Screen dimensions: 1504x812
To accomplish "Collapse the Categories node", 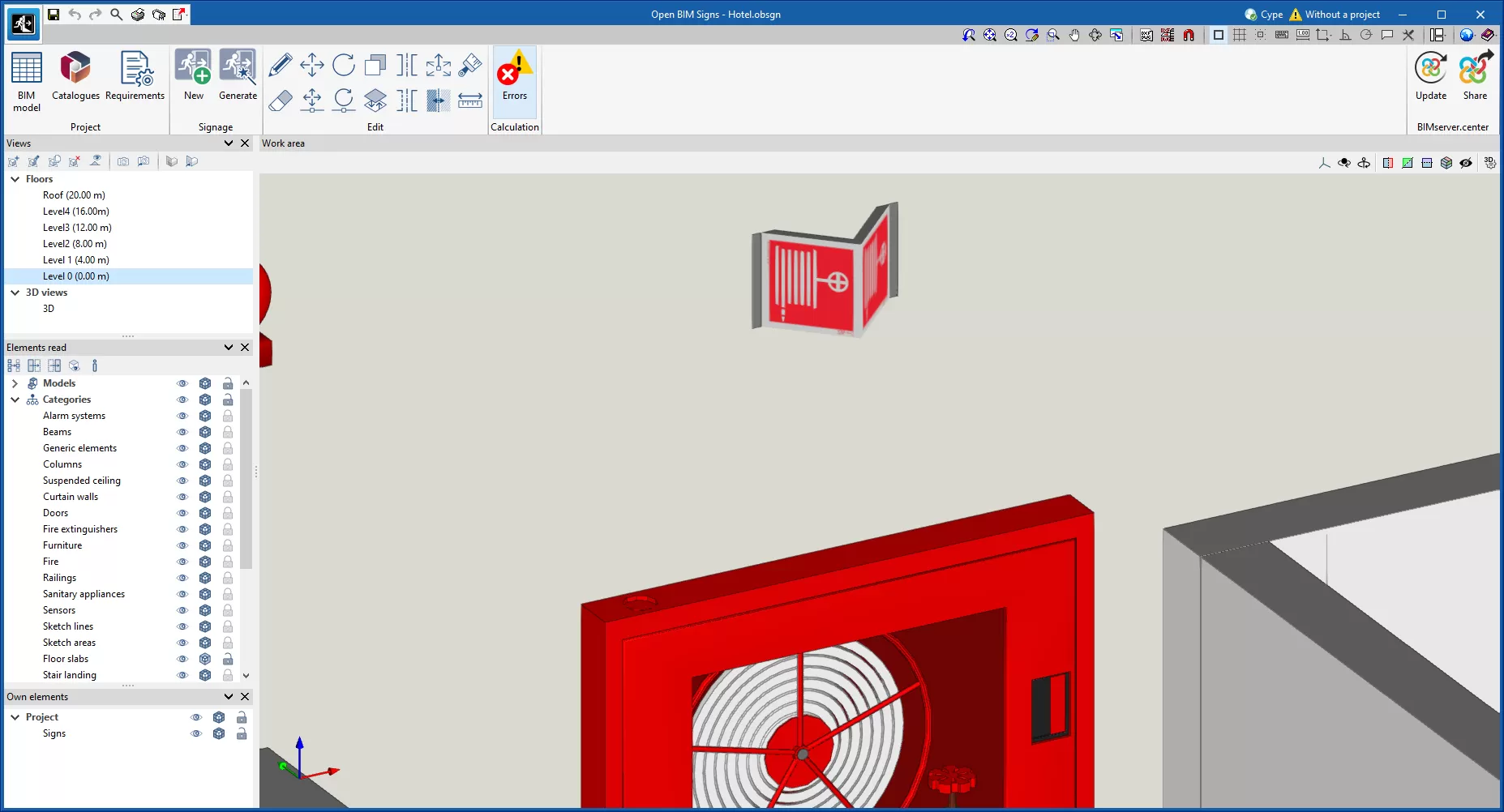I will [x=15, y=400].
